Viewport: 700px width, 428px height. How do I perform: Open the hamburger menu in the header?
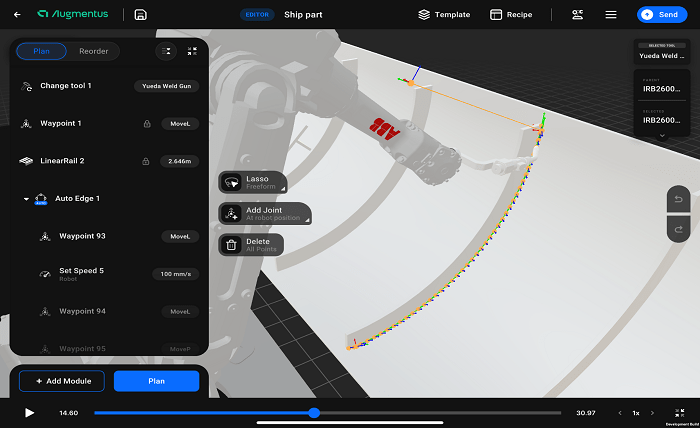(x=610, y=15)
